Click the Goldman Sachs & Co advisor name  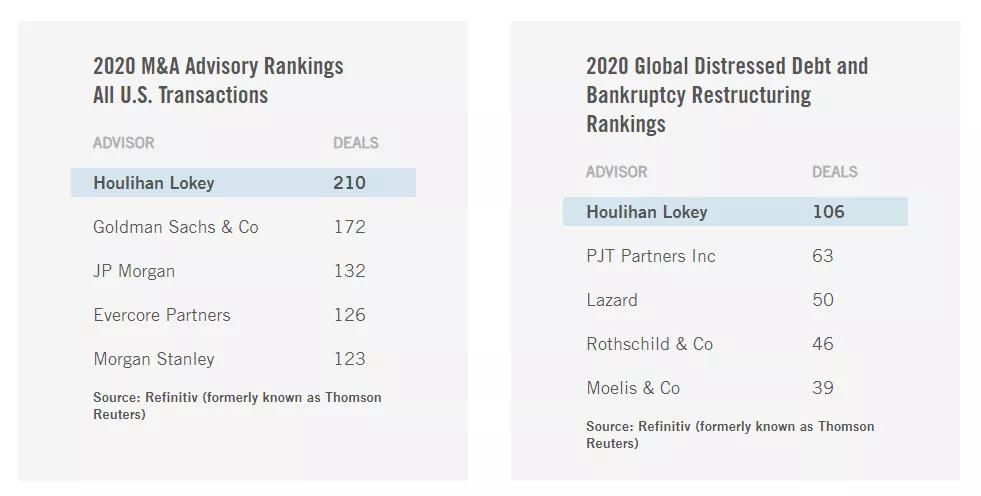(x=175, y=227)
